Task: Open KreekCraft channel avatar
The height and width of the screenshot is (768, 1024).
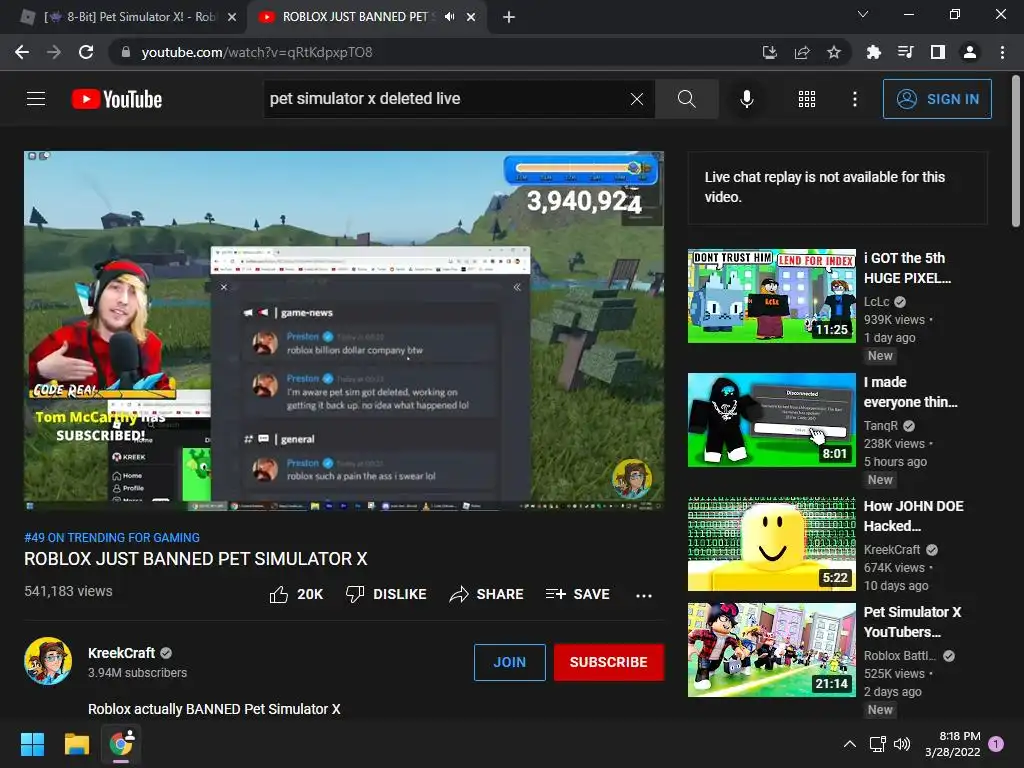Action: tap(48, 661)
